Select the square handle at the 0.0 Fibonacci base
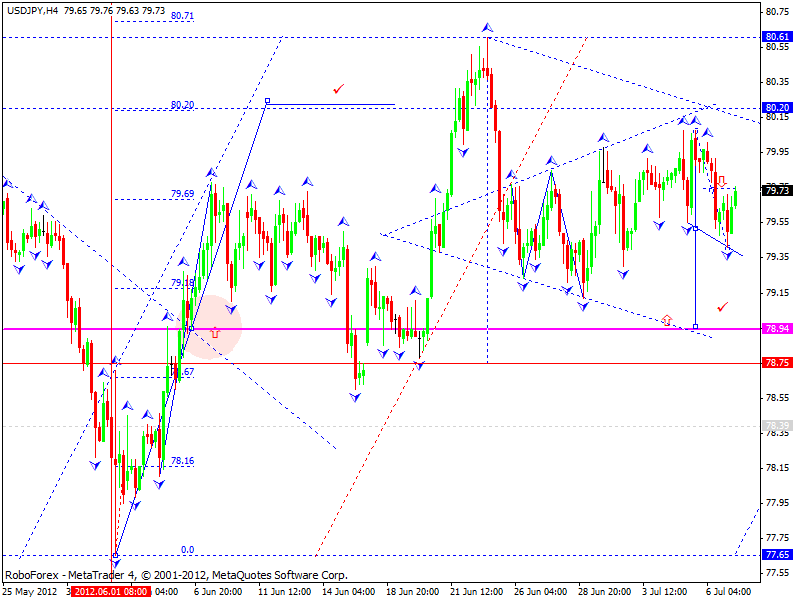The width and height of the screenshot is (800, 600). pos(116,555)
